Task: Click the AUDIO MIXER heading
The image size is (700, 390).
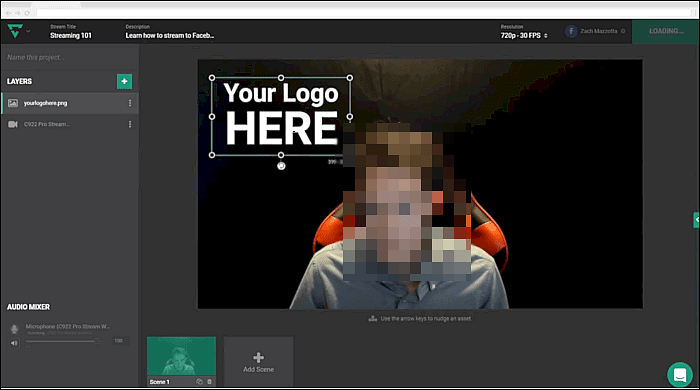Action: coord(28,307)
